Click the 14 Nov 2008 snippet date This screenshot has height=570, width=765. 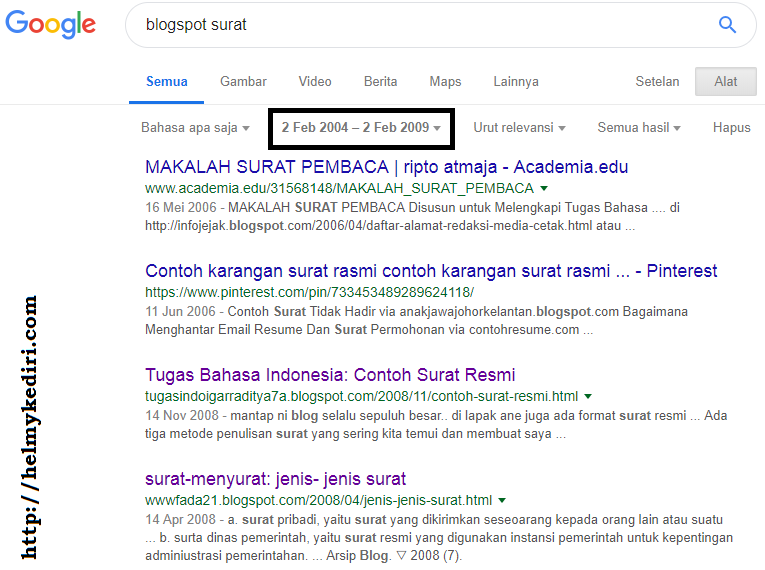181,415
